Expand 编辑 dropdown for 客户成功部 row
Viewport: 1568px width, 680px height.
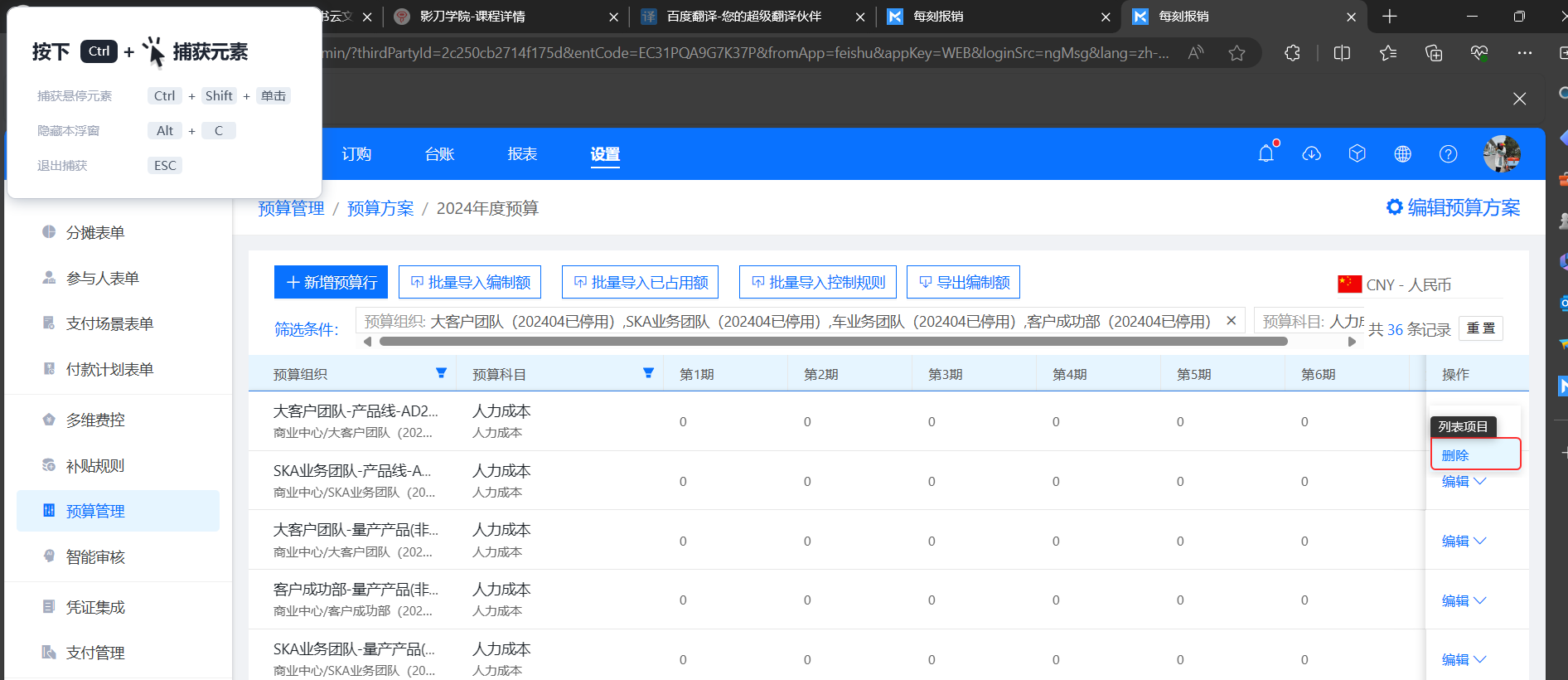click(x=1479, y=600)
